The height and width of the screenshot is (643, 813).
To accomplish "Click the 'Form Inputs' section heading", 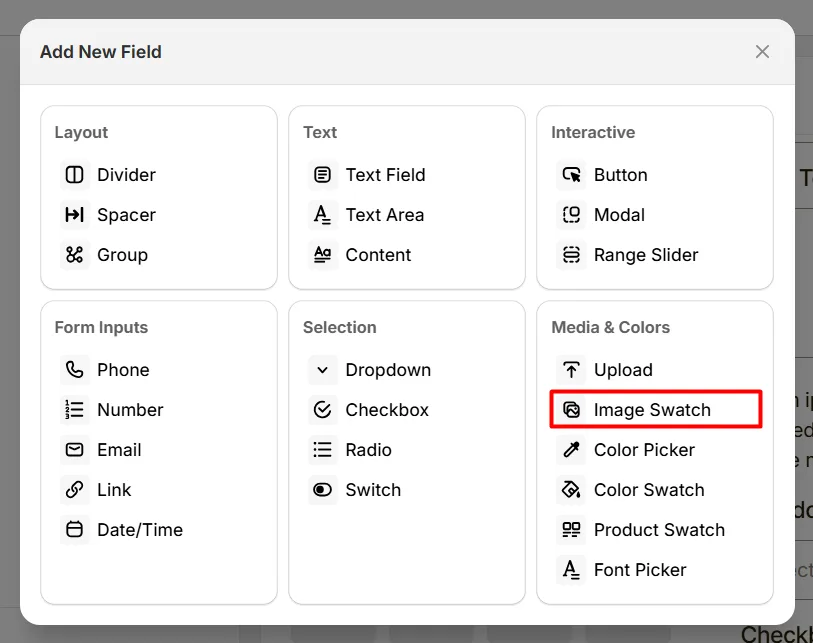I will click(x=101, y=328).
